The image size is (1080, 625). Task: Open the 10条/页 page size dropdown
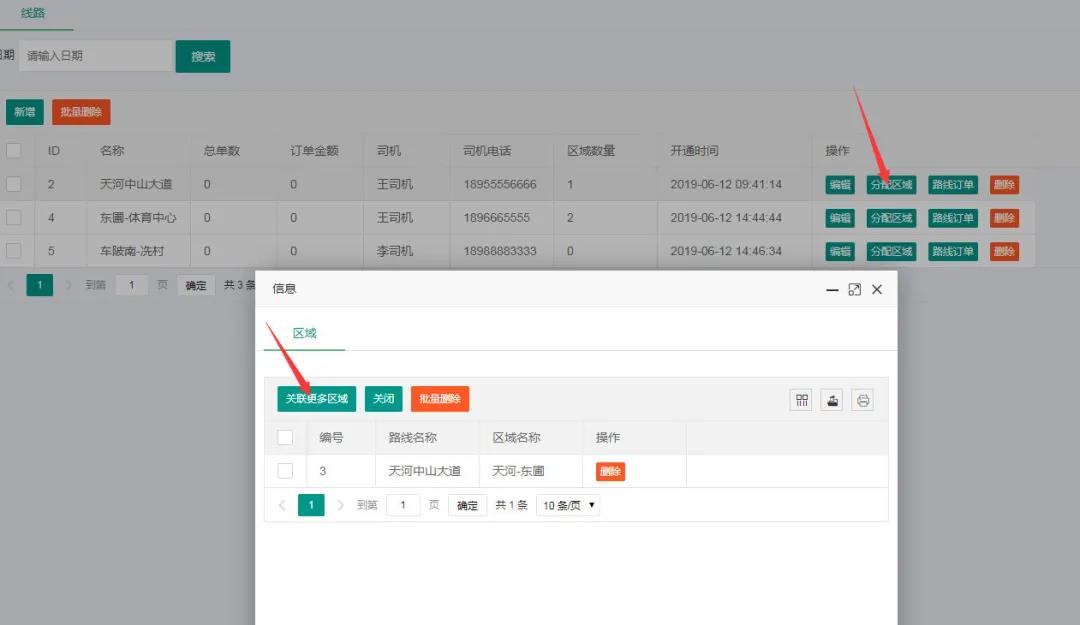click(x=568, y=505)
